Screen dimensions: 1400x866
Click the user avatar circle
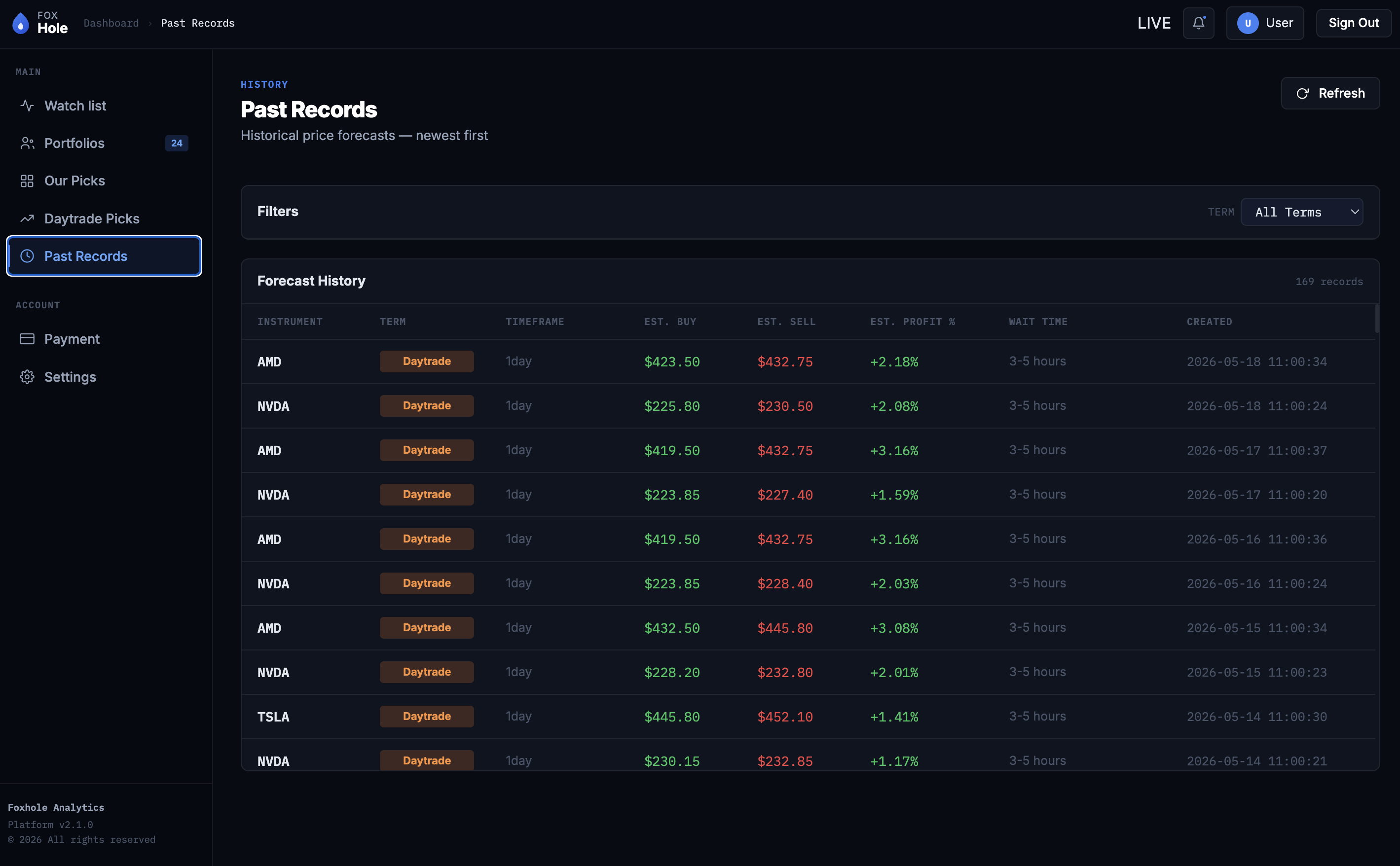[1247, 23]
